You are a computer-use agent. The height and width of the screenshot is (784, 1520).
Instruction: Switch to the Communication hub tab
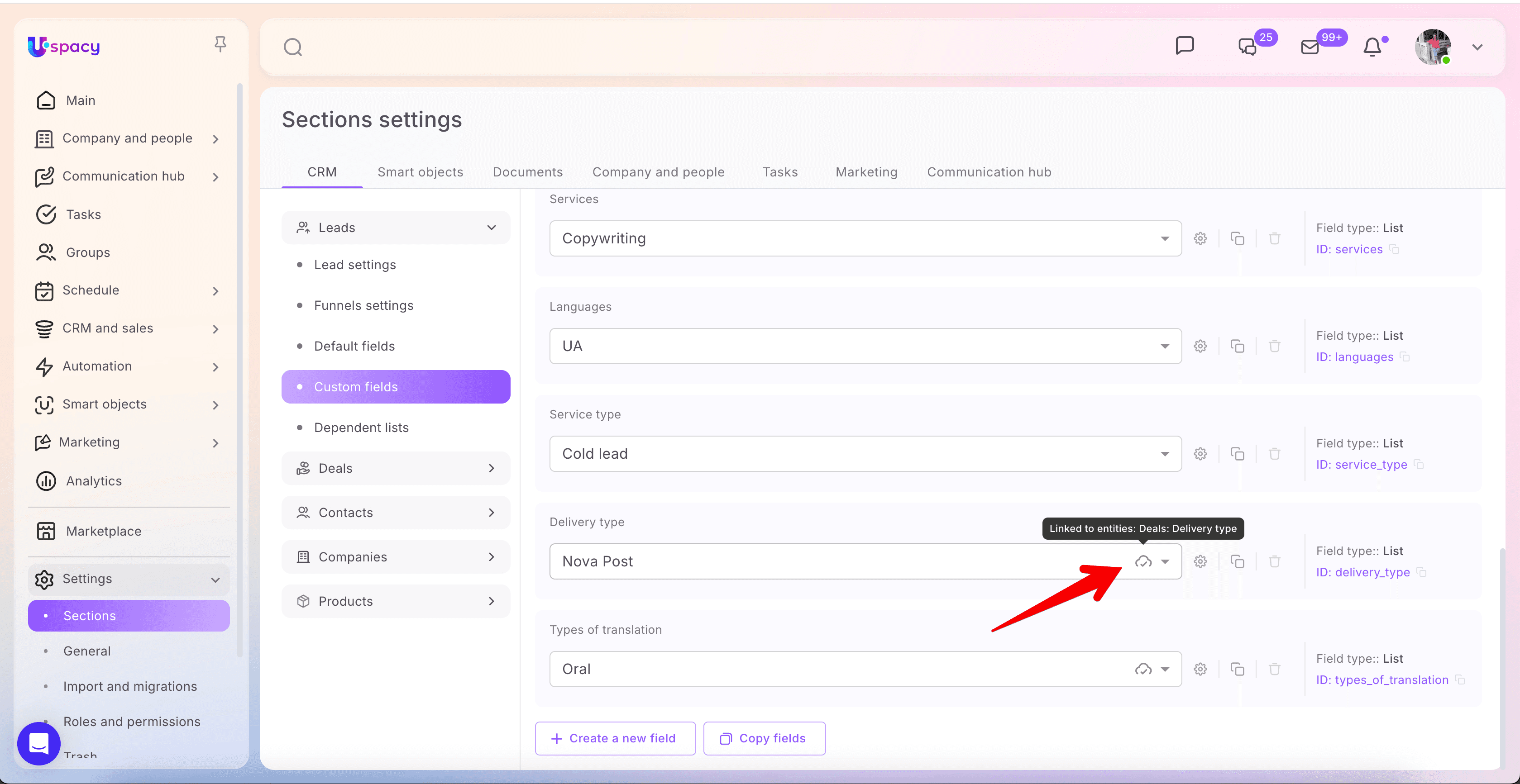pyautogui.click(x=989, y=172)
